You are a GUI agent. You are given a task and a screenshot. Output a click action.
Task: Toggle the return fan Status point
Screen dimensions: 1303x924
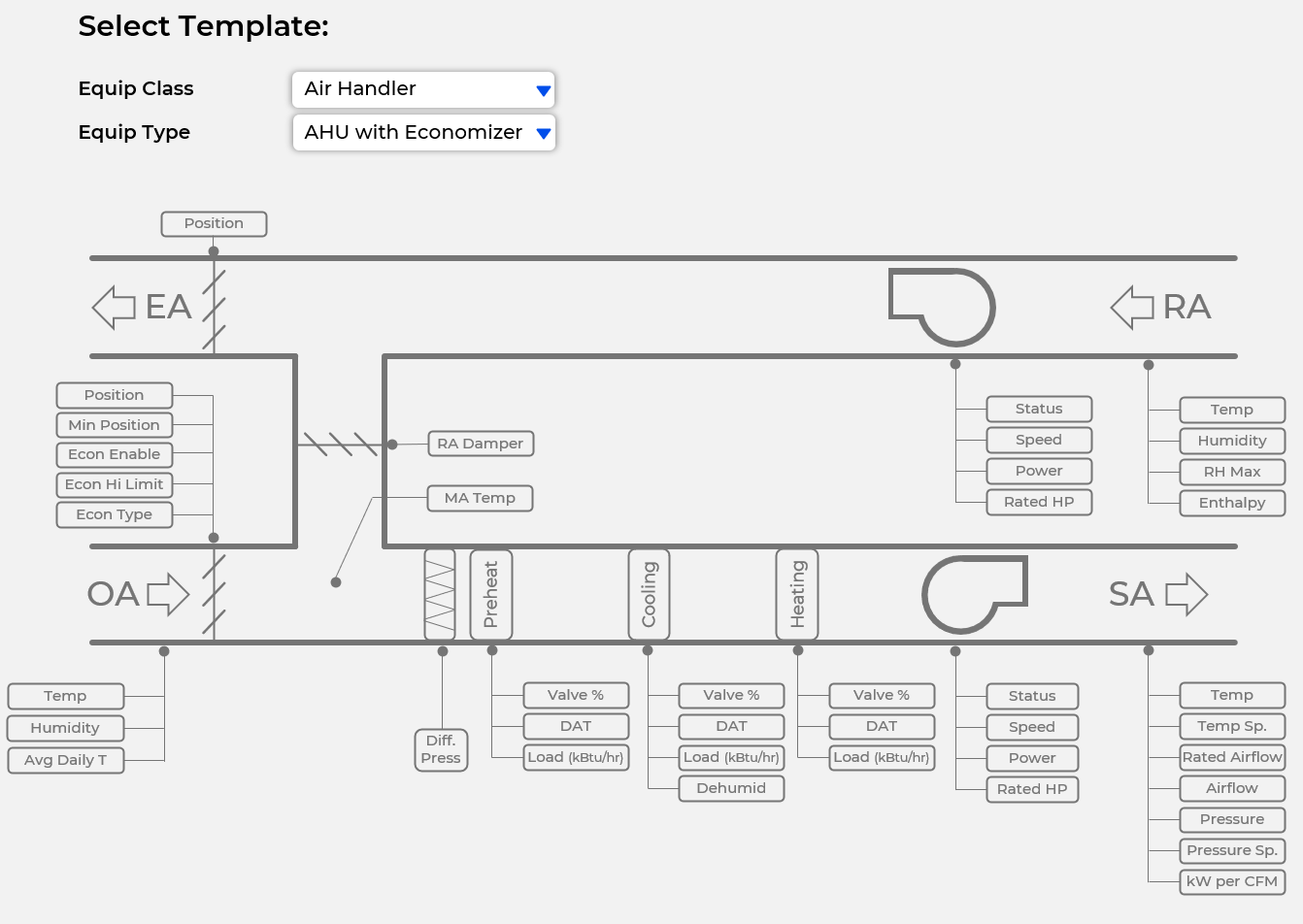1039,409
